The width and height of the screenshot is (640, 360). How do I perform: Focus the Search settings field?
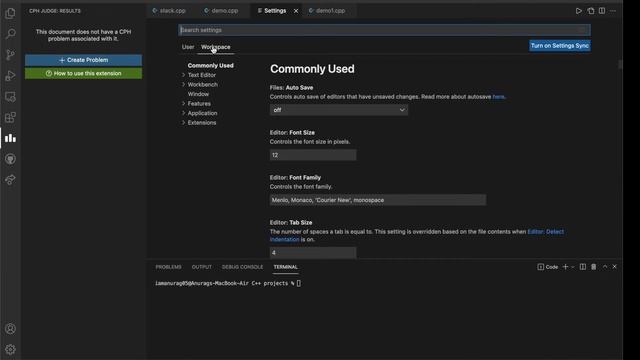point(384,30)
